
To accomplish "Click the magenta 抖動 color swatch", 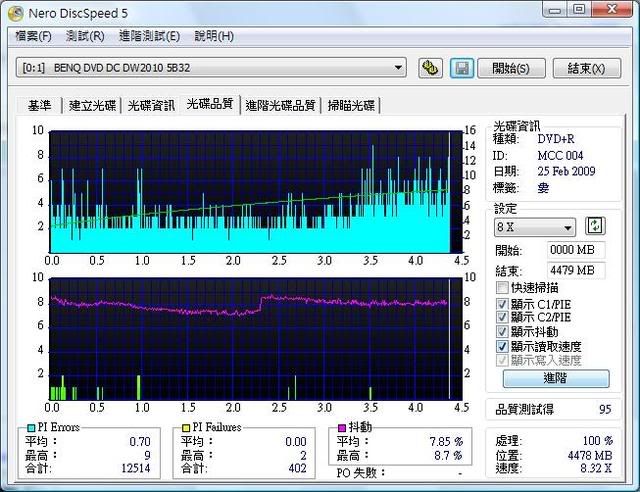I will pos(342,427).
